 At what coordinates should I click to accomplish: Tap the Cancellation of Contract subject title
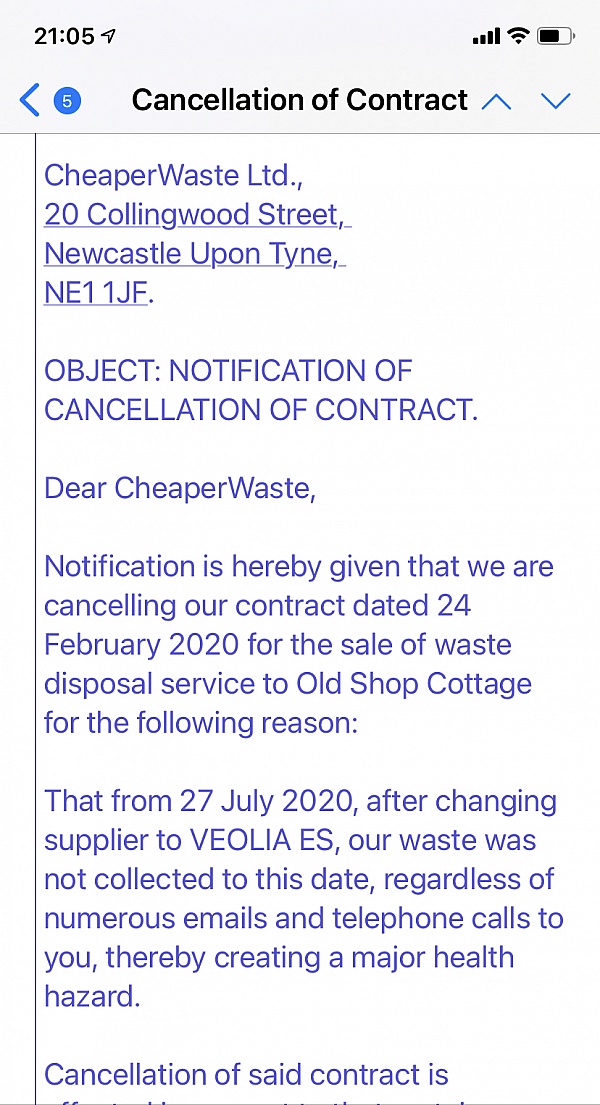[300, 100]
